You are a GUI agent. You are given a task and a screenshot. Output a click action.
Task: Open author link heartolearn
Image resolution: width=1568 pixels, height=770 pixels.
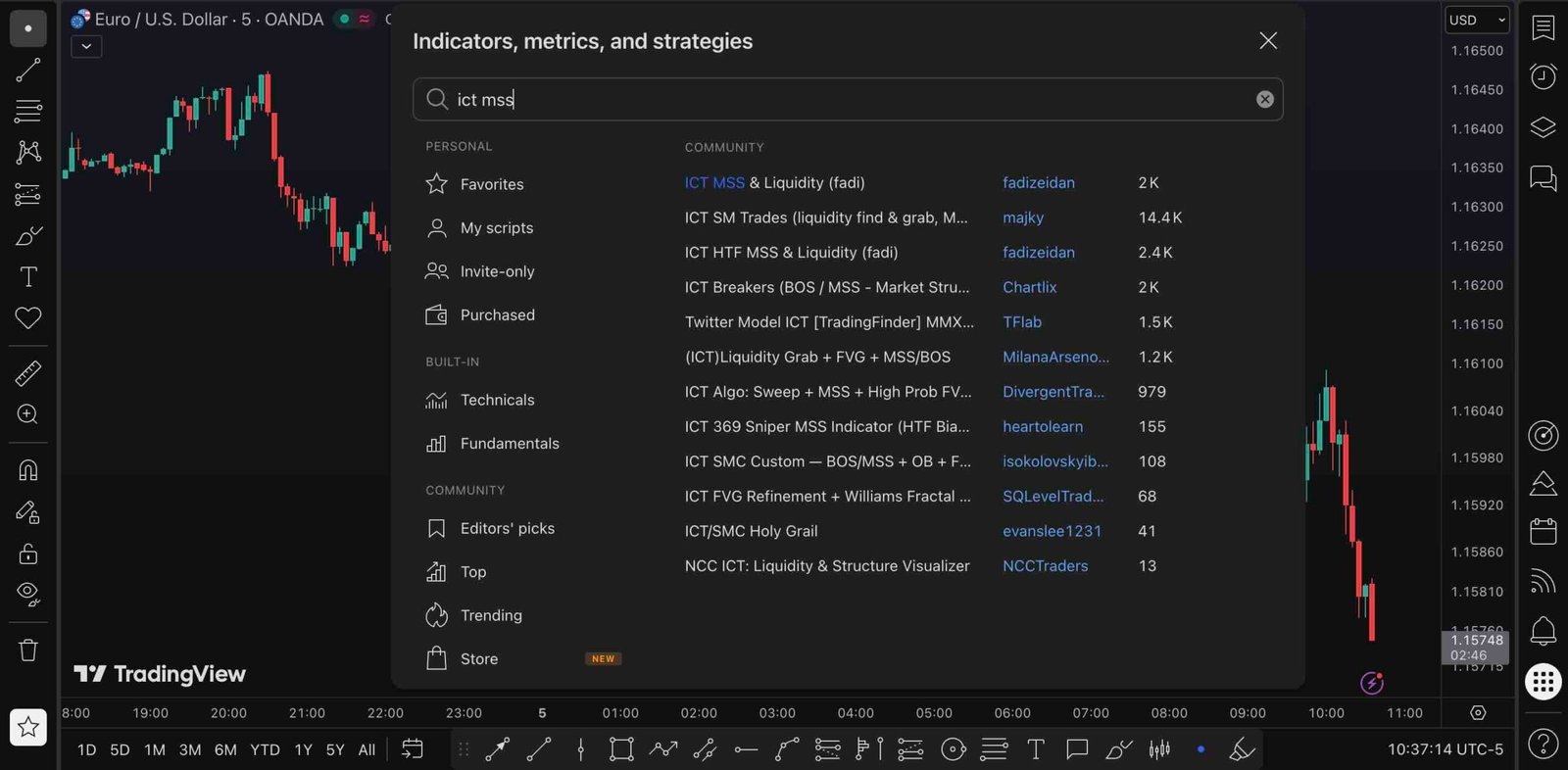click(x=1043, y=426)
